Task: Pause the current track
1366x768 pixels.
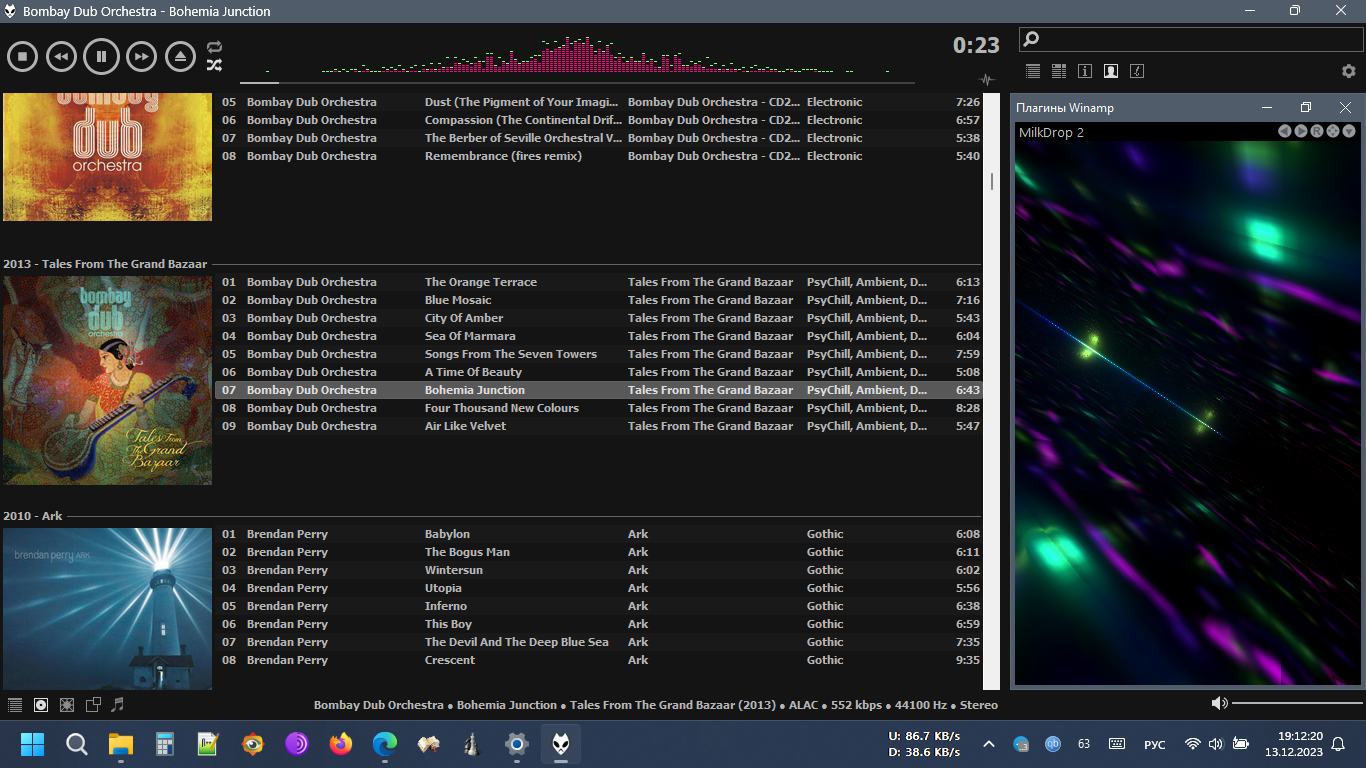Action: tap(101, 57)
